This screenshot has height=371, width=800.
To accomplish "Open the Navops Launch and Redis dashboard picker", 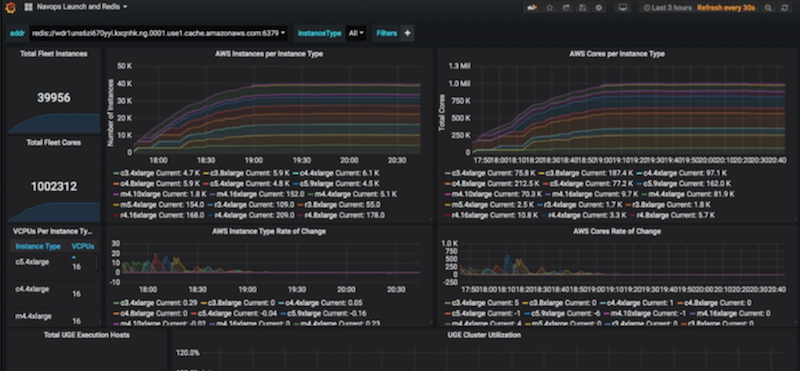I will (82, 7).
